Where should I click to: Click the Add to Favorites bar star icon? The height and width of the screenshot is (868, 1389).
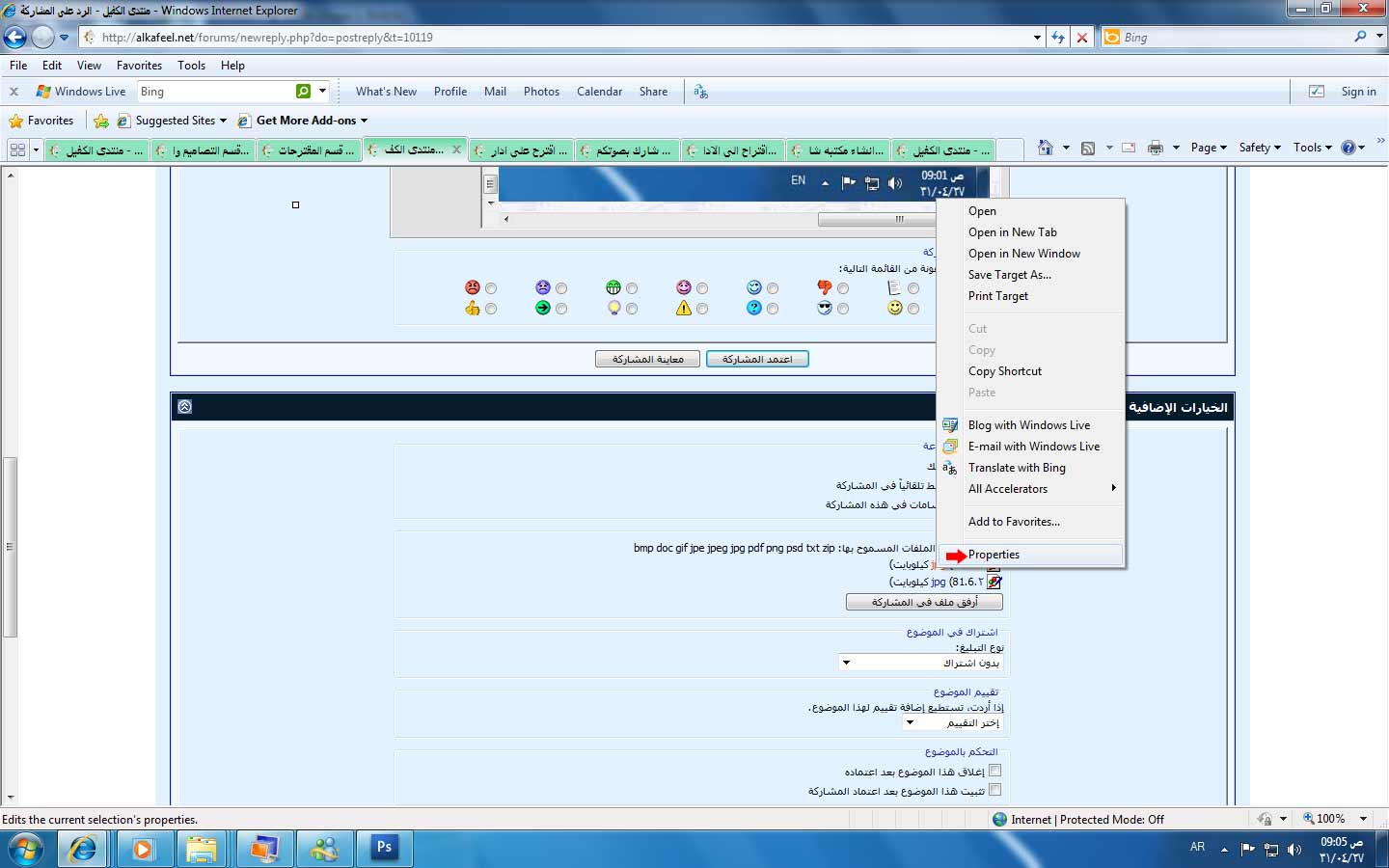101,121
